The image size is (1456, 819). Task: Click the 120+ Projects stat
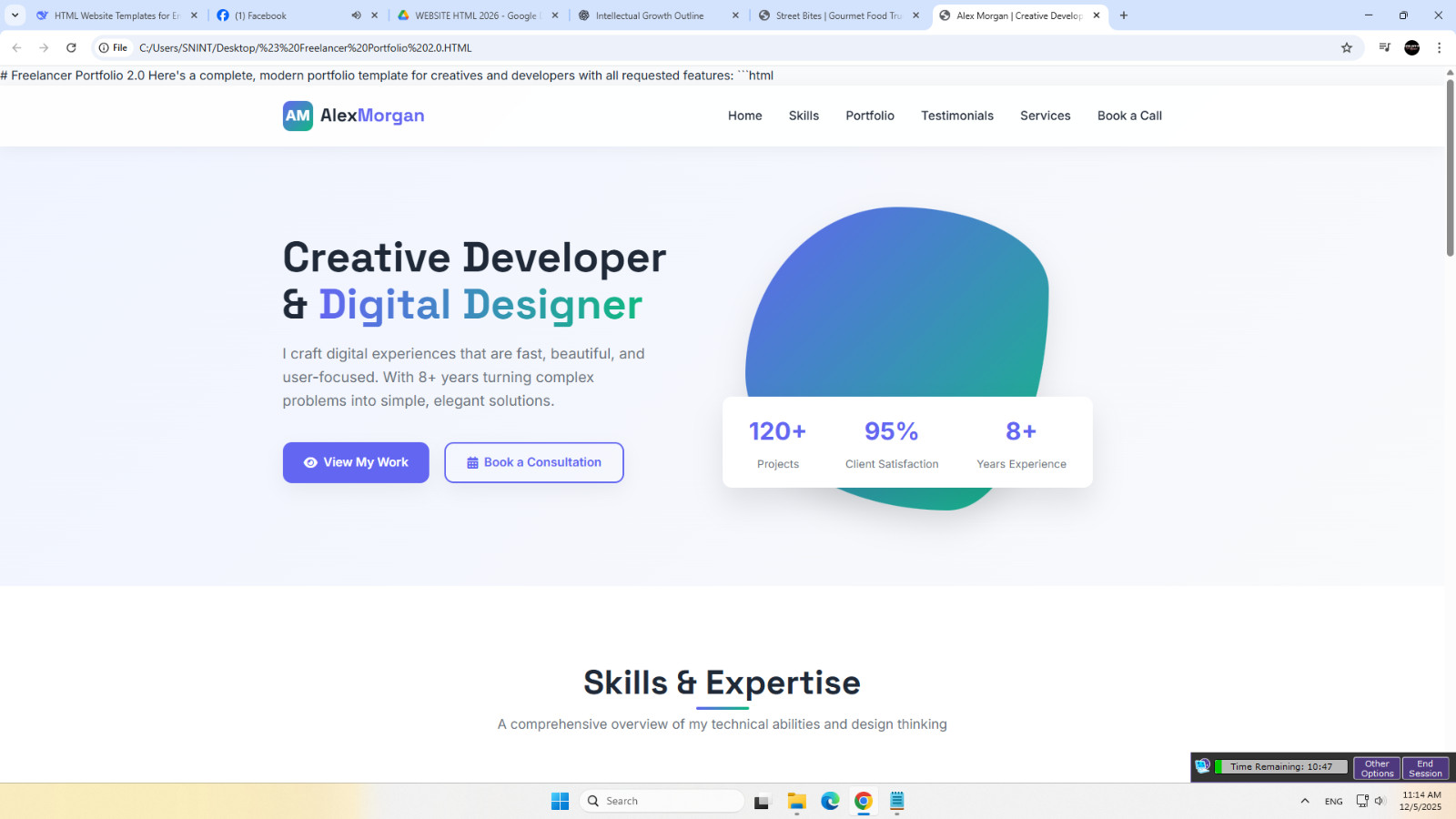coord(778,444)
